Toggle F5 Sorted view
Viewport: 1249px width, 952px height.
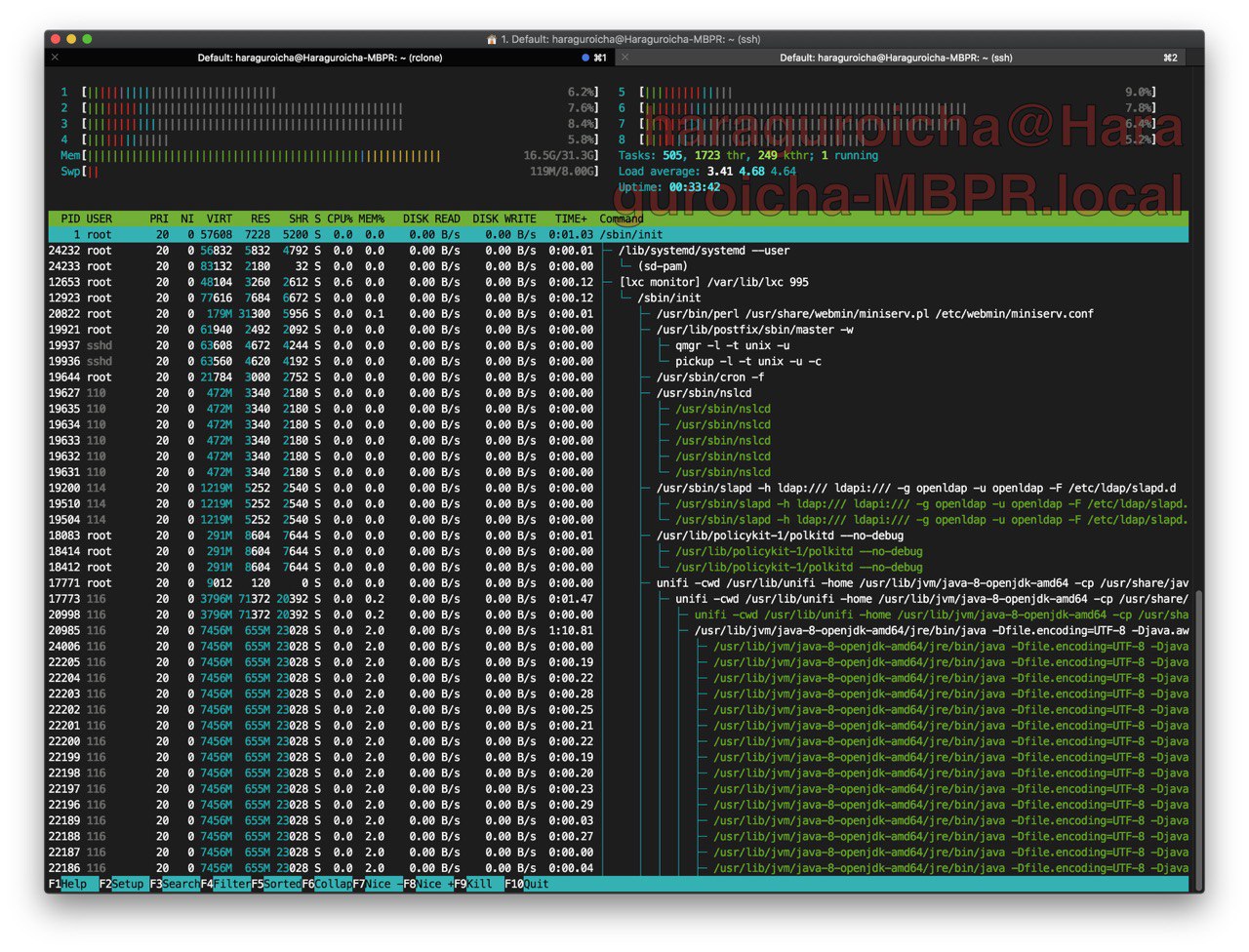tap(276, 884)
